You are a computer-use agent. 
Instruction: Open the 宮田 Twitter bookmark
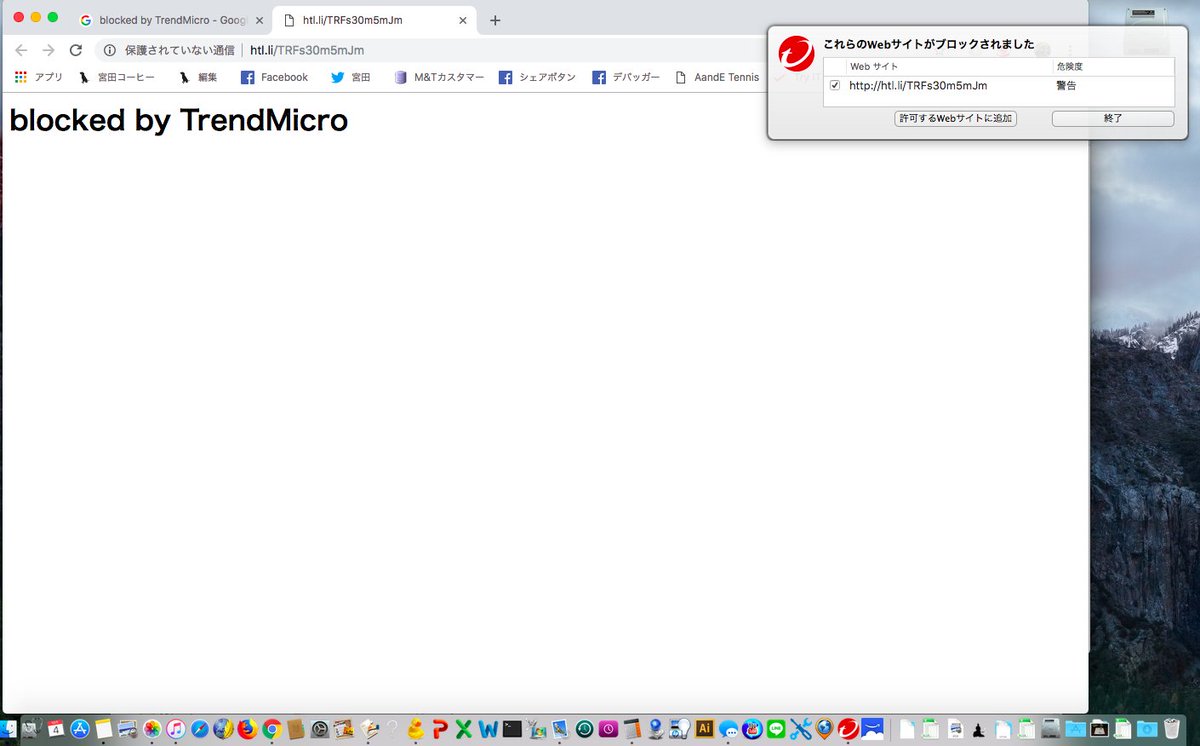coord(350,77)
